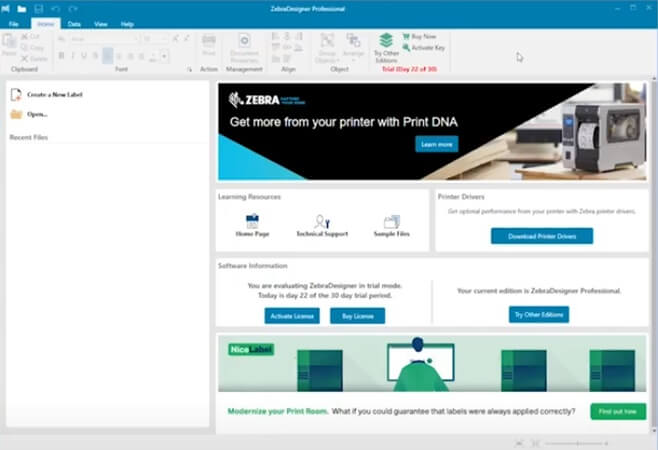The image size is (658, 450).
Task: Click the open folder icon in title bar
Action: pos(21,8)
